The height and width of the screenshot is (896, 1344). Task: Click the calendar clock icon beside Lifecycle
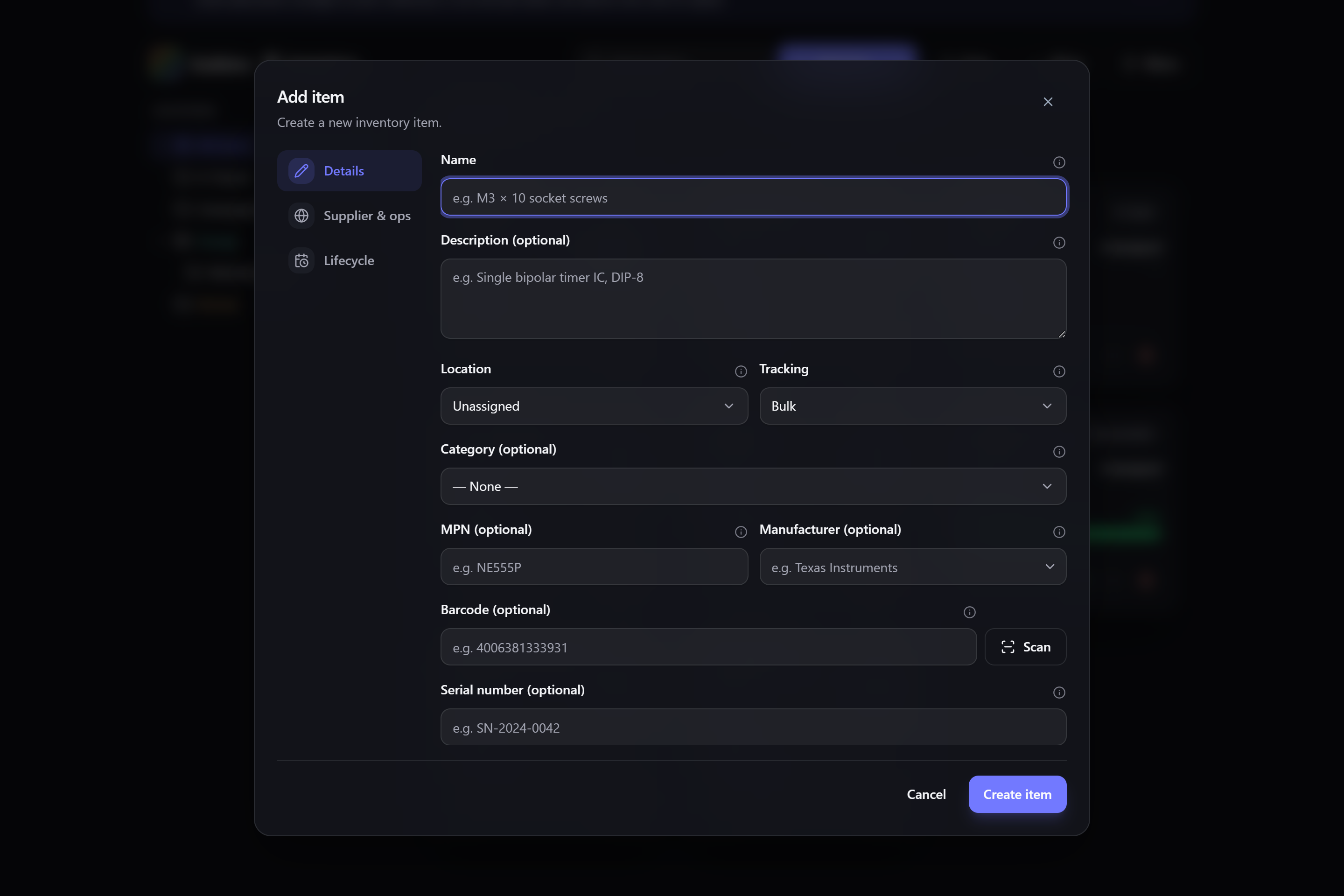pyautogui.click(x=301, y=260)
